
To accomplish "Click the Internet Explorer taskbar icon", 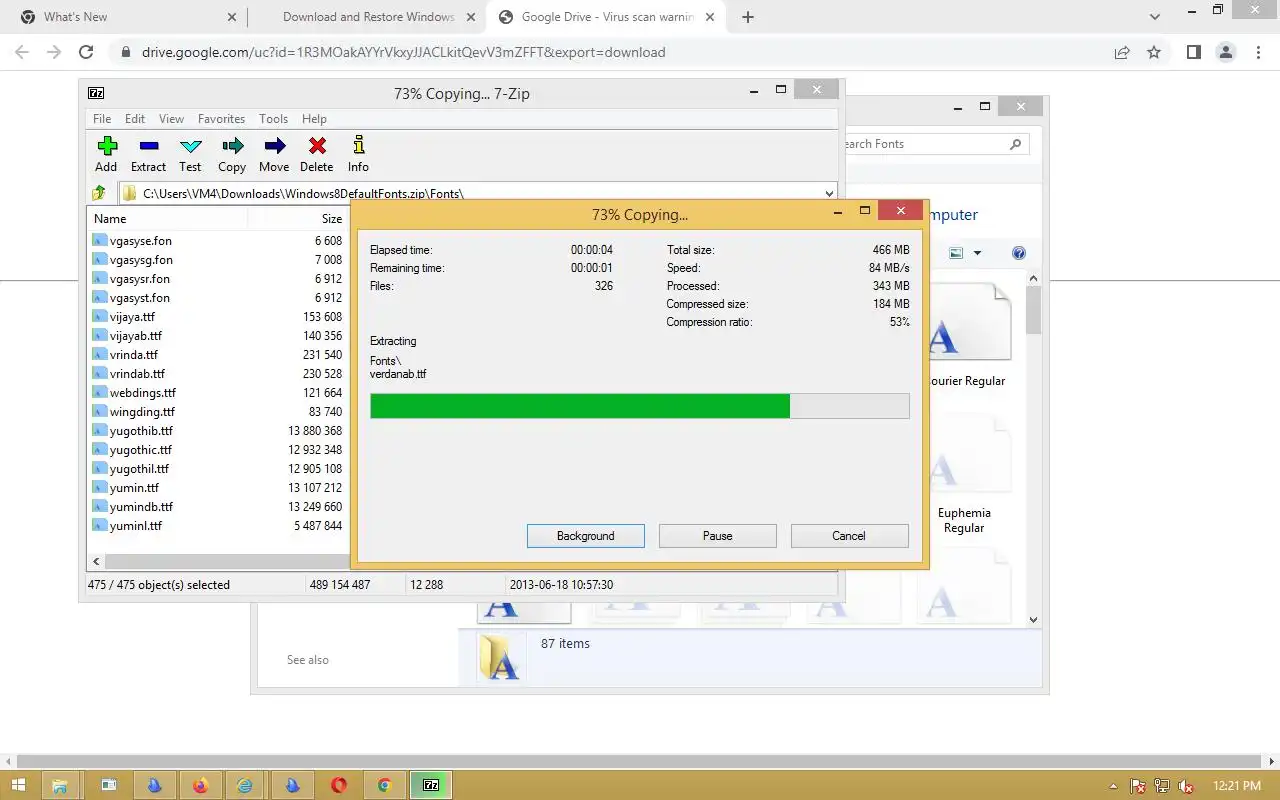I will [x=246, y=785].
